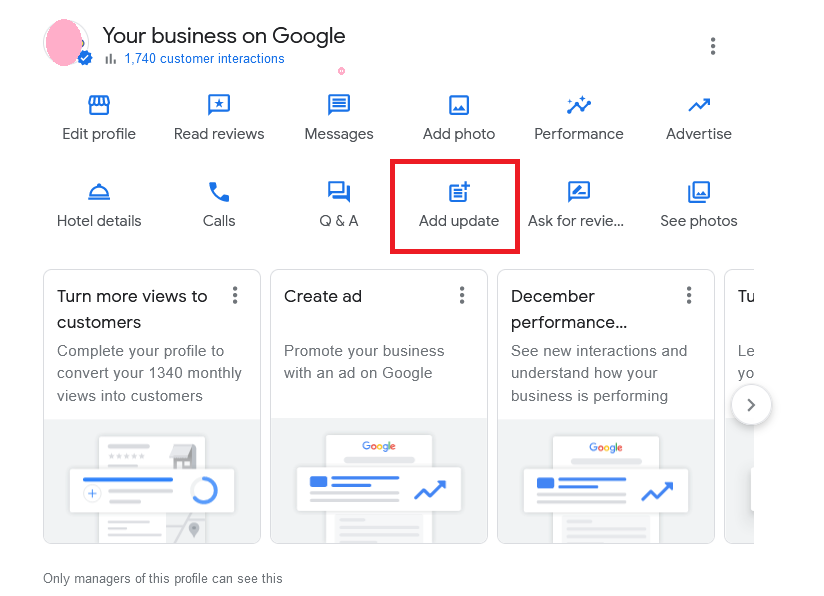
Task: Click the Hotel details label
Action: point(99,221)
